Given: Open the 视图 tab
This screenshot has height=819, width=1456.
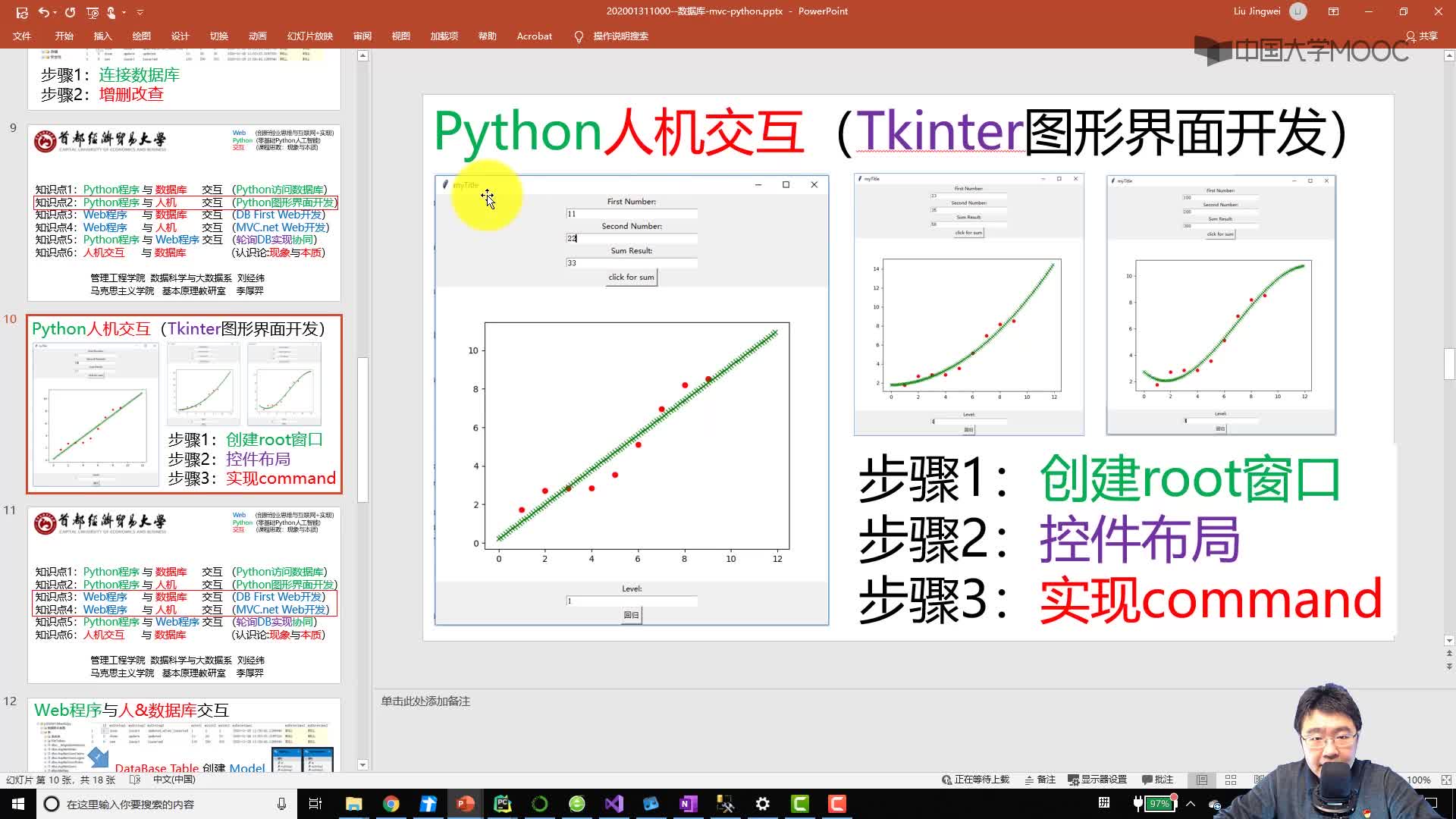Looking at the screenshot, I should [400, 36].
